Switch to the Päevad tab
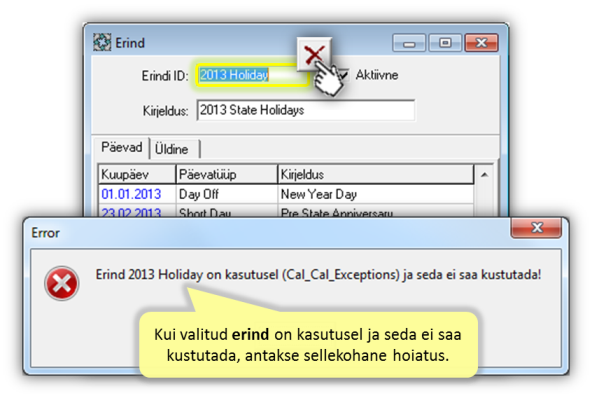Image resolution: width=592 pixels, height=398 pixels. 122,147
